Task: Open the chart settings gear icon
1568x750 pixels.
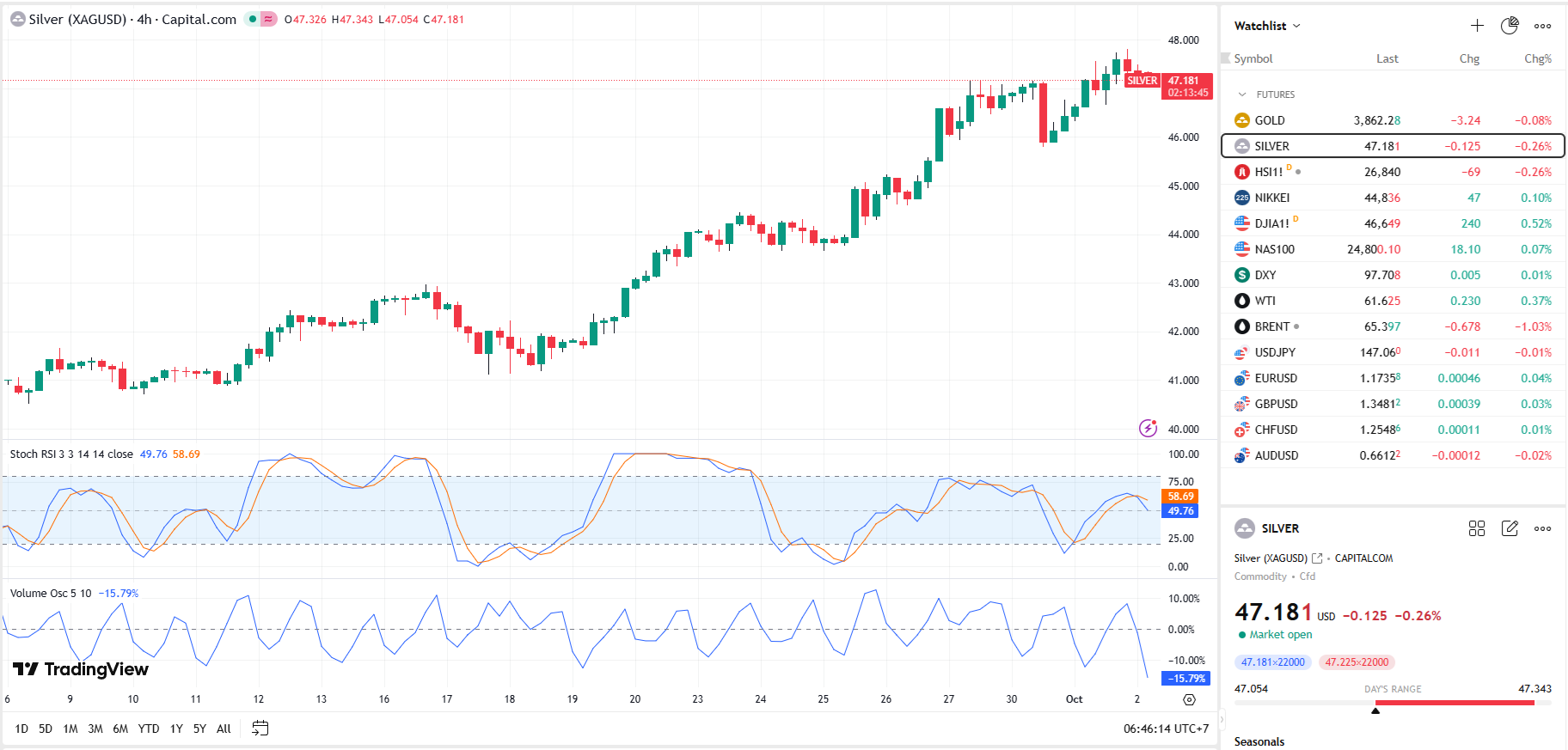Action: point(1189,699)
